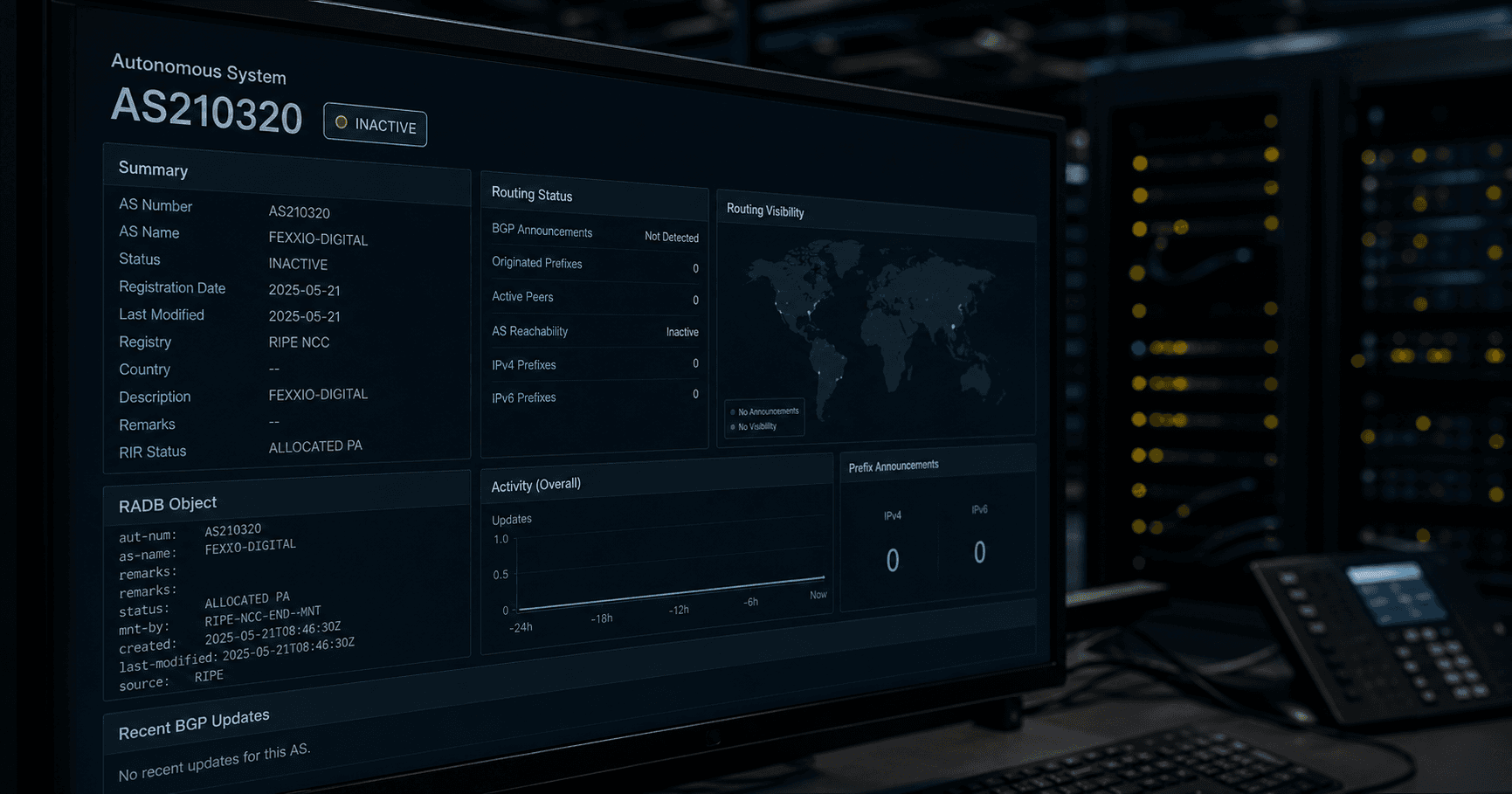This screenshot has width=1512, height=794.
Task: Click the Active Peers value 0
Action: tap(695, 300)
